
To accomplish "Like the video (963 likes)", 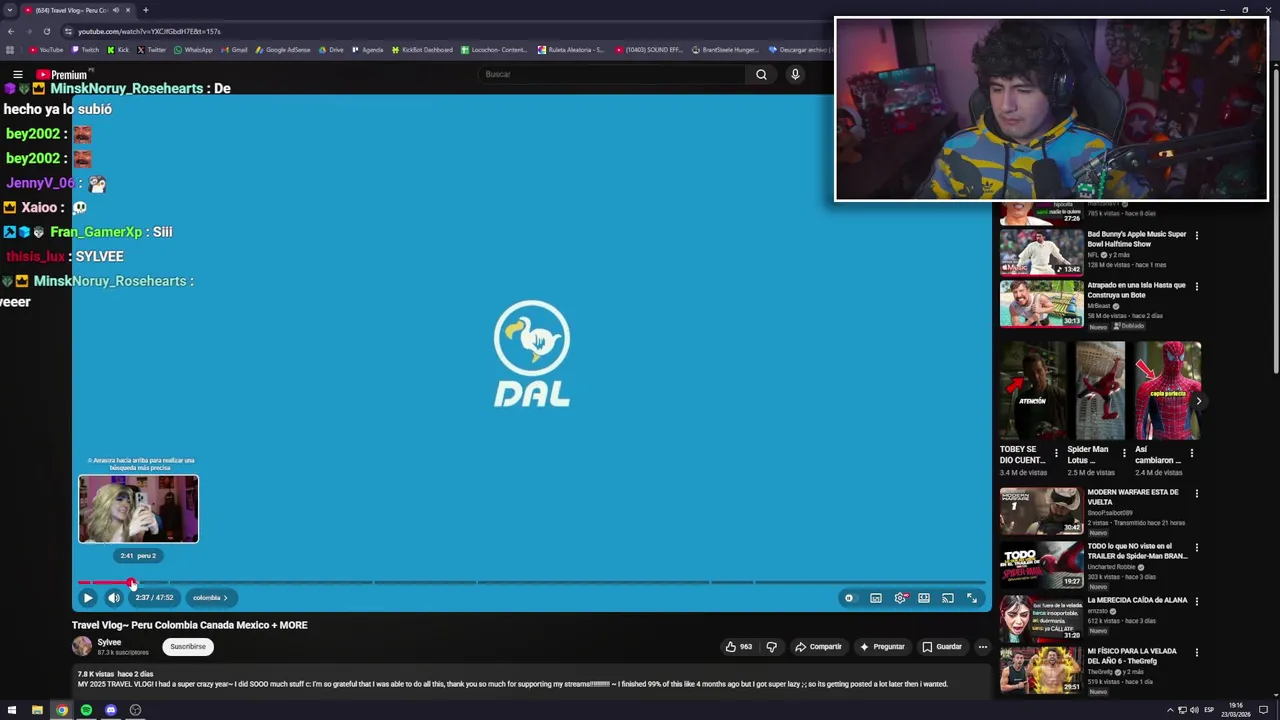I will pos(738,647).
